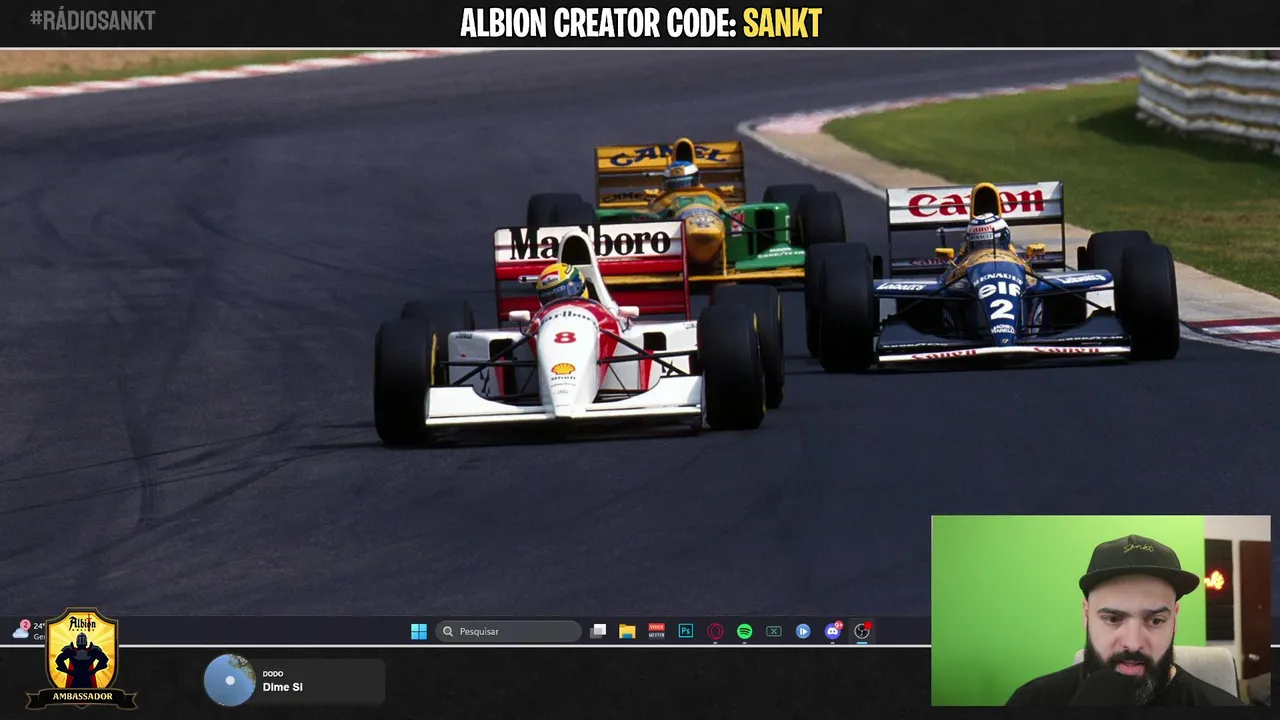Click the Albion Ambassador badge
This screenshot has width=1280, height=720.
[x=82, y=658]
